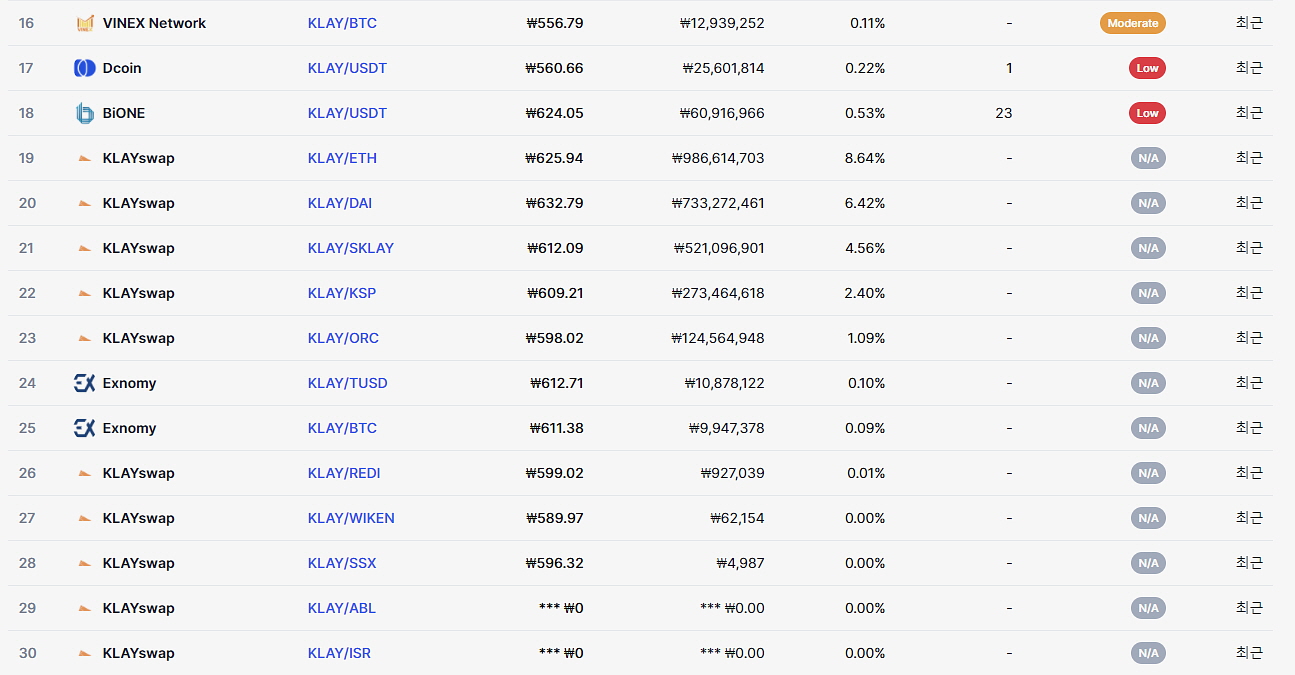This screenshot has height=675, width=1295.
Task: Click KLAYswap icon in row 23
Action: coord(85,338)
